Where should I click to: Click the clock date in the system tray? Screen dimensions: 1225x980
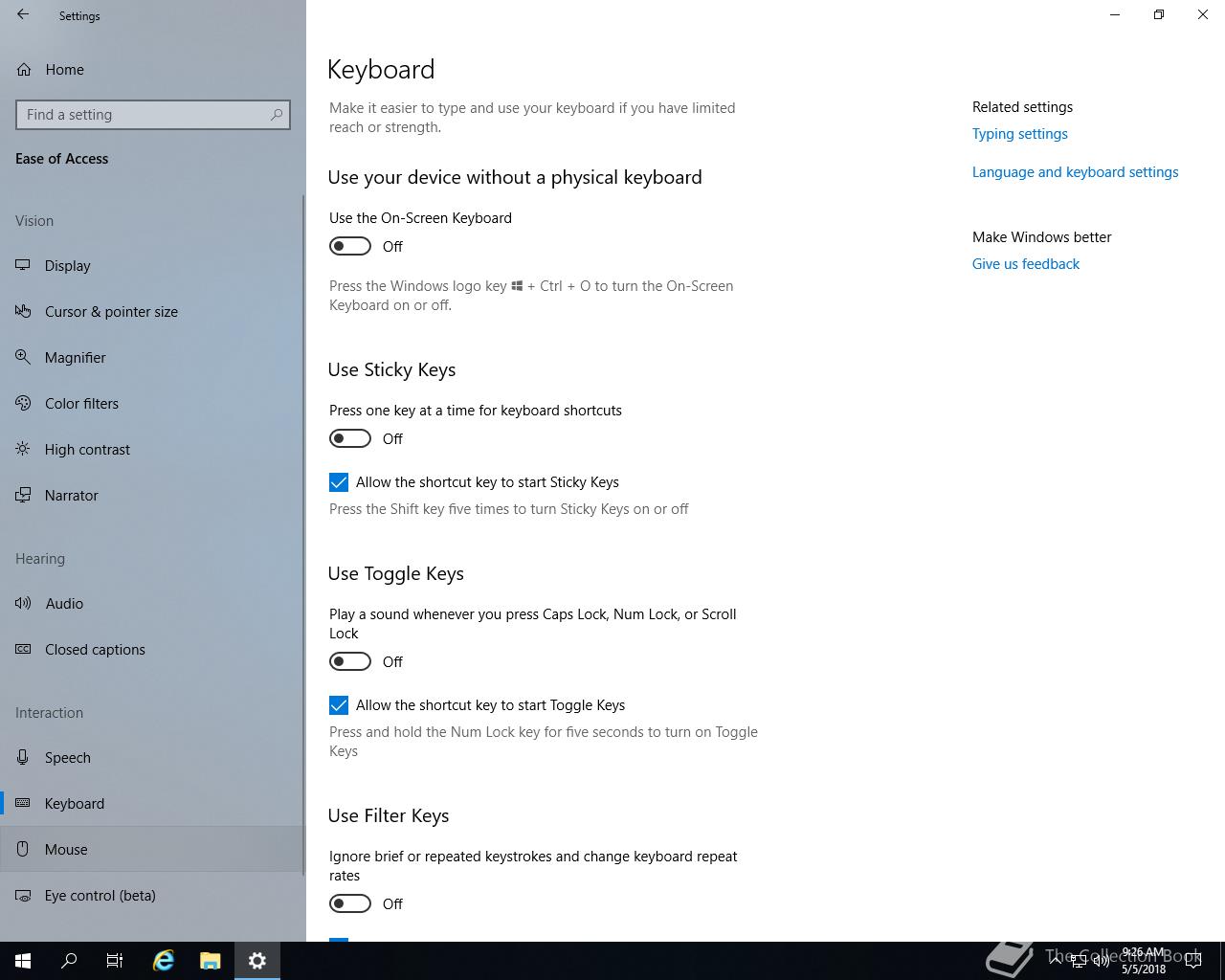tap(1144, 961)
